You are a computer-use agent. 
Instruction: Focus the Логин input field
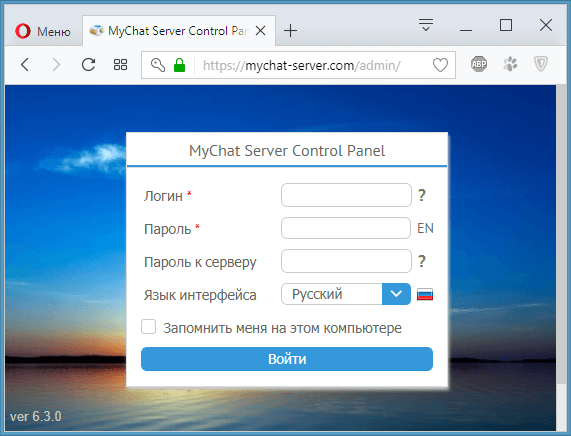click(346, 195)
